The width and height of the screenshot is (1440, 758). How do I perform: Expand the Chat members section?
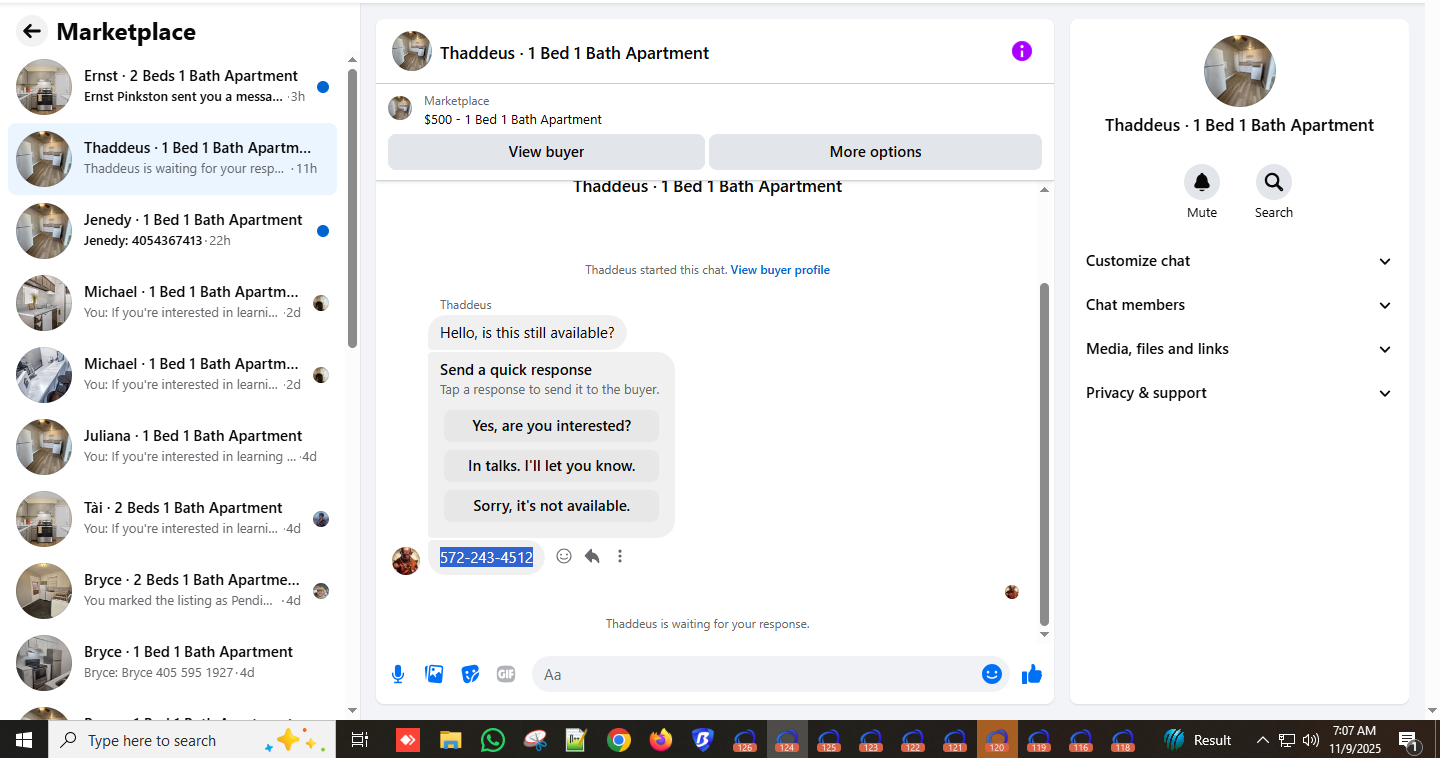[1239, 305]
